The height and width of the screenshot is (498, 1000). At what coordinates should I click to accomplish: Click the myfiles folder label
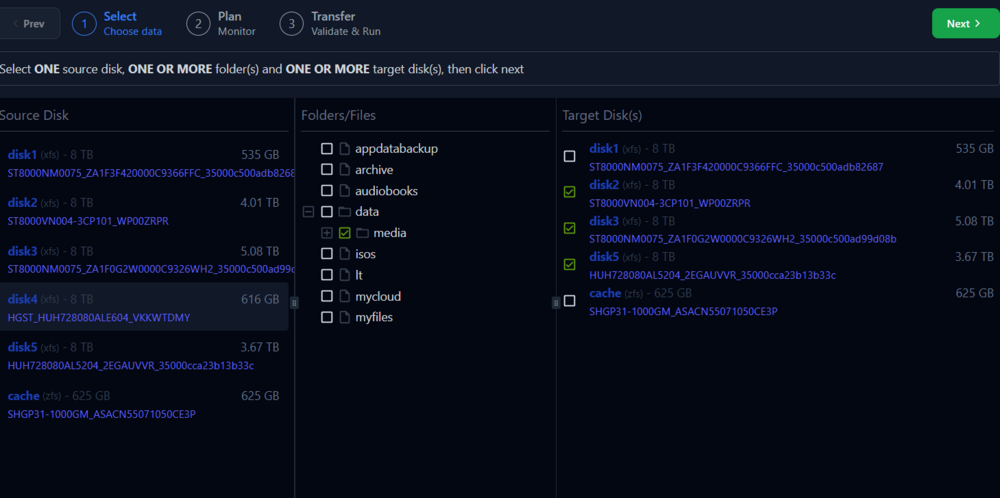pos(374,317)
